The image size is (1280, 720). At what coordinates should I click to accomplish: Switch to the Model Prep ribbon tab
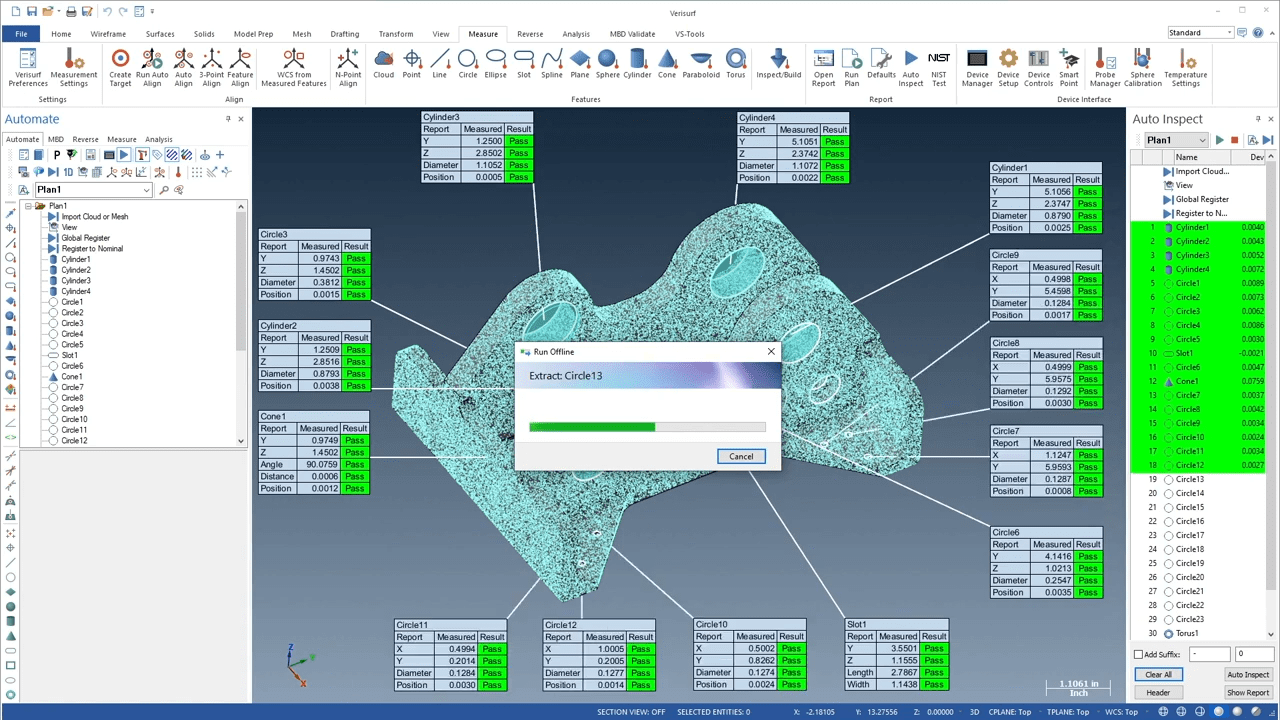coord(253,34)
